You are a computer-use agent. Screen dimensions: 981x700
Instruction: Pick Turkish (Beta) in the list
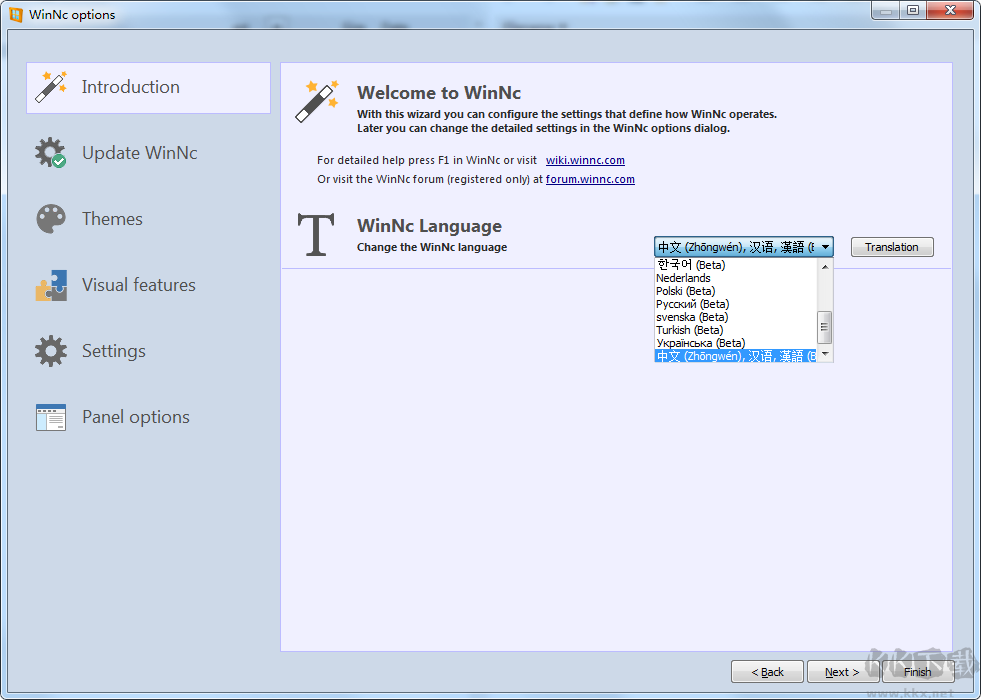(735, 330)
